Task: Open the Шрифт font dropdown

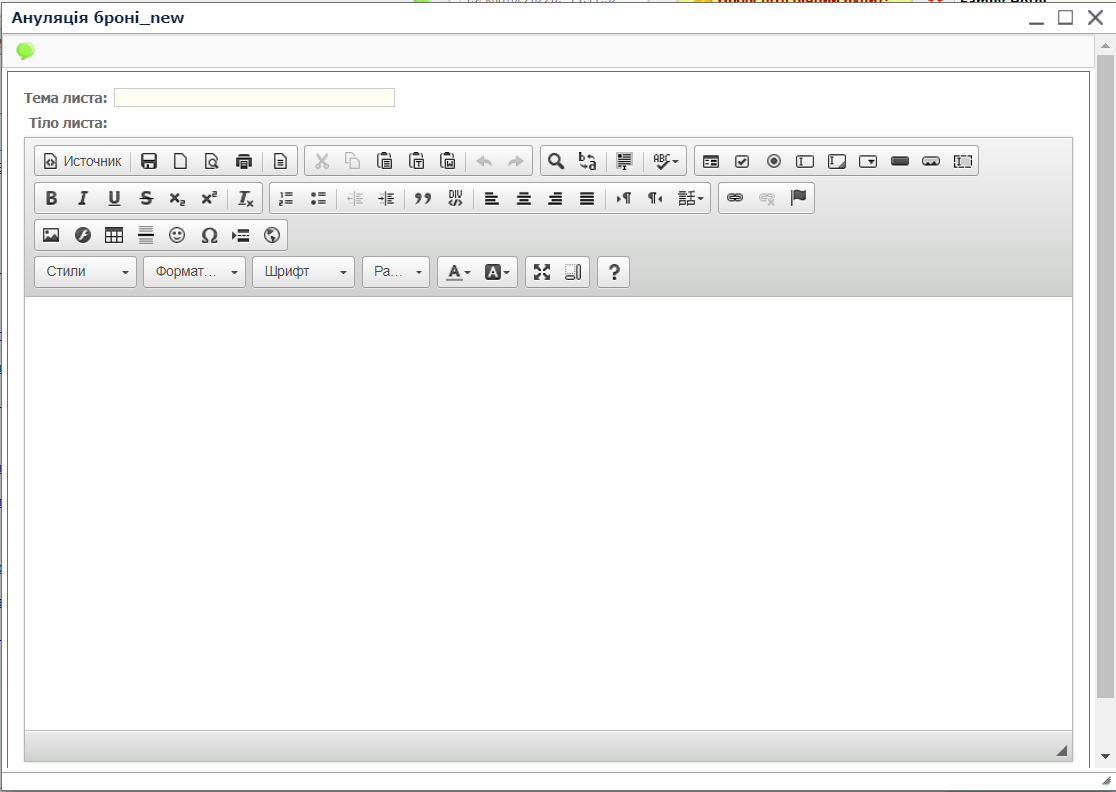Action: (303, 272)
